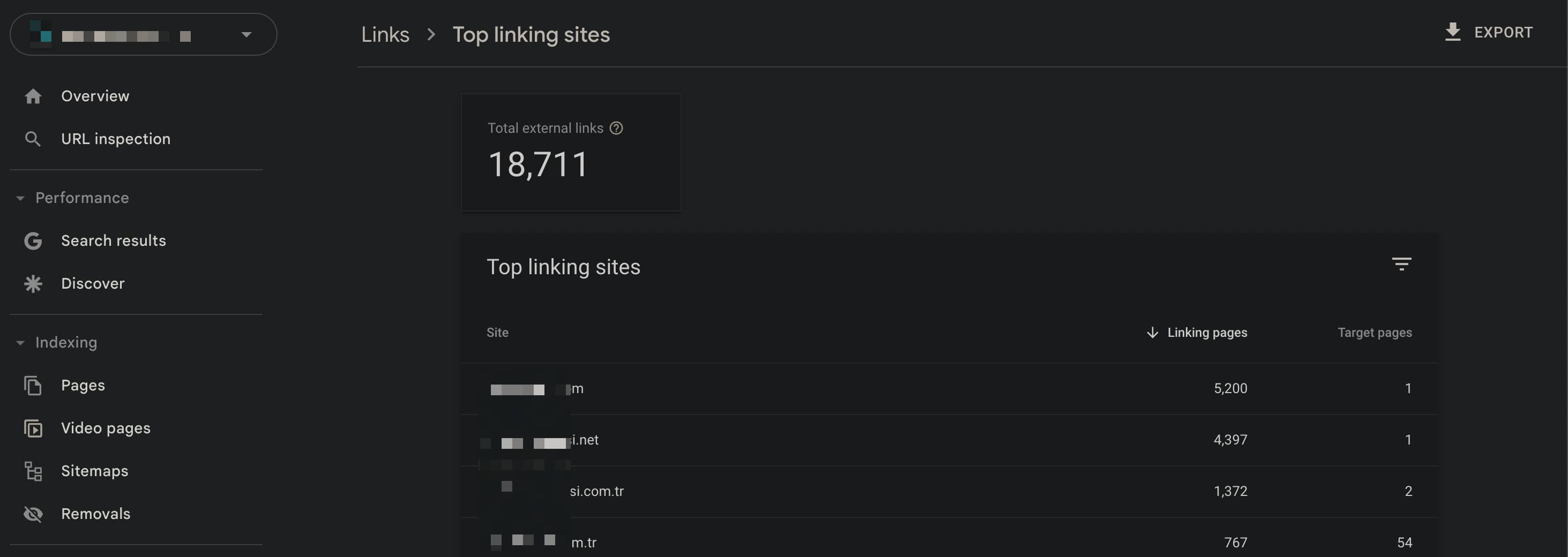Sort by Site column header

(497, 333)
